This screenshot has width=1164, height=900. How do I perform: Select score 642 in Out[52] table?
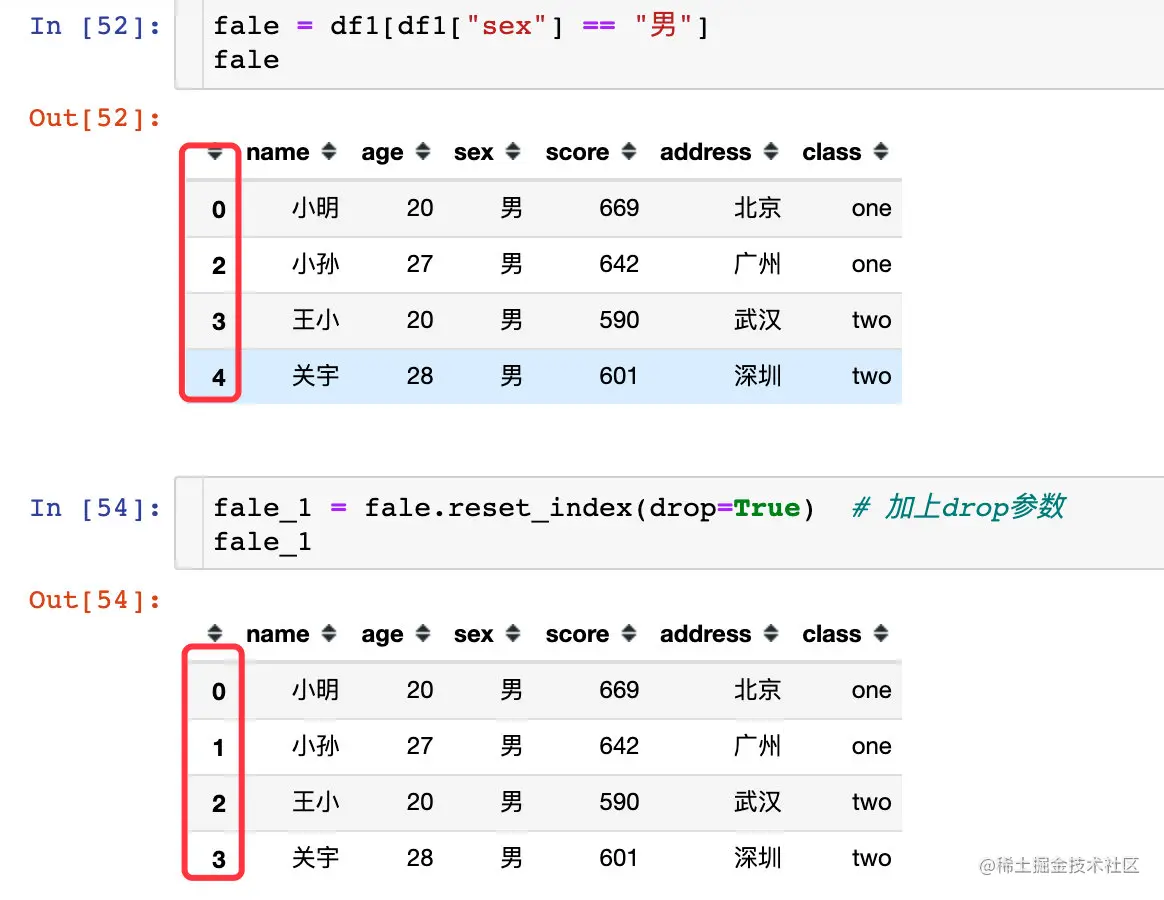pos(619,264)
